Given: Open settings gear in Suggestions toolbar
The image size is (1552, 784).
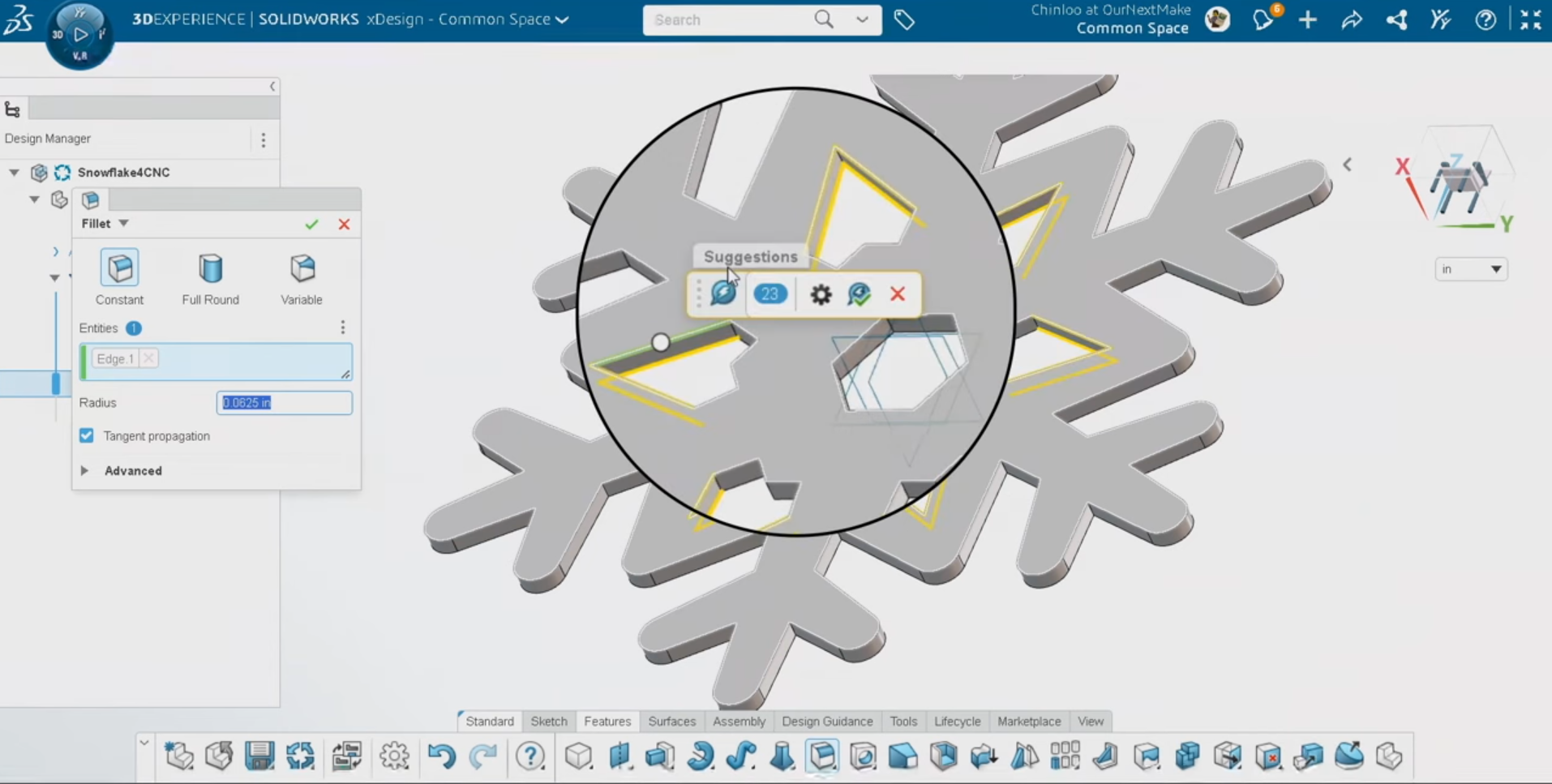Looking at the screenshot, I should pos(821,294).
